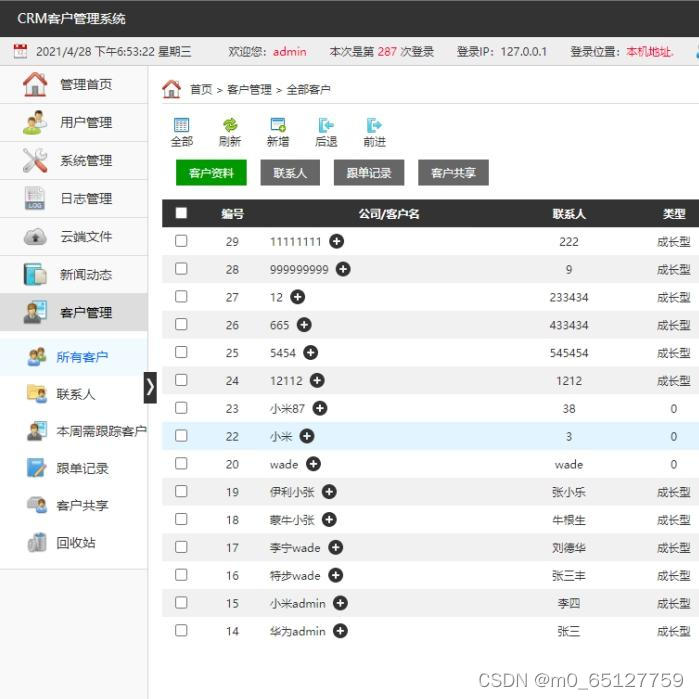Click the 系统管理 tools icon
The width and height of the screenshot is (699, 699).
(35, 160)
